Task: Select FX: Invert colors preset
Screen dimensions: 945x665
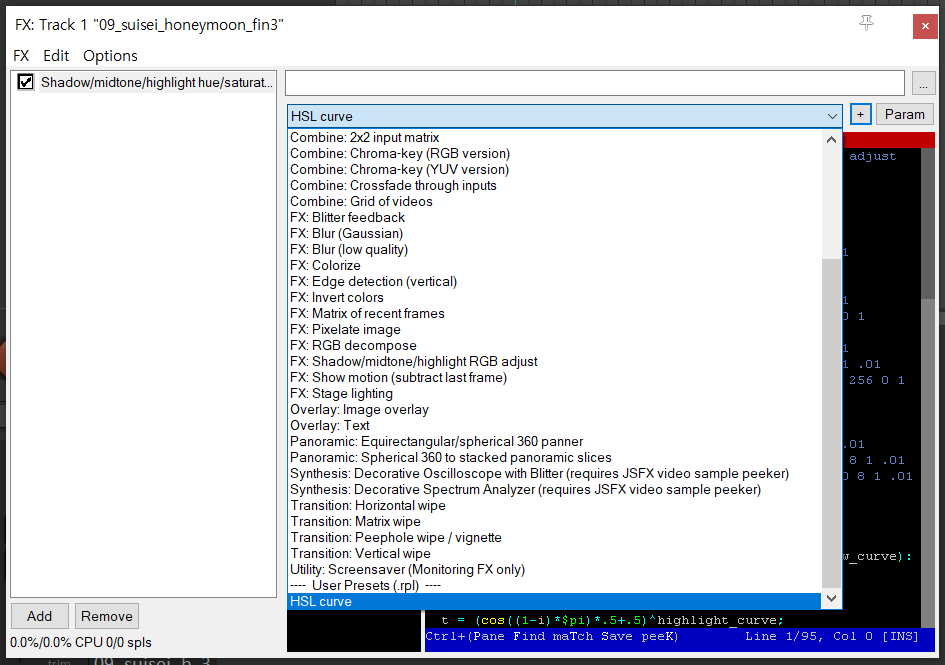Action: click(554, 297)
